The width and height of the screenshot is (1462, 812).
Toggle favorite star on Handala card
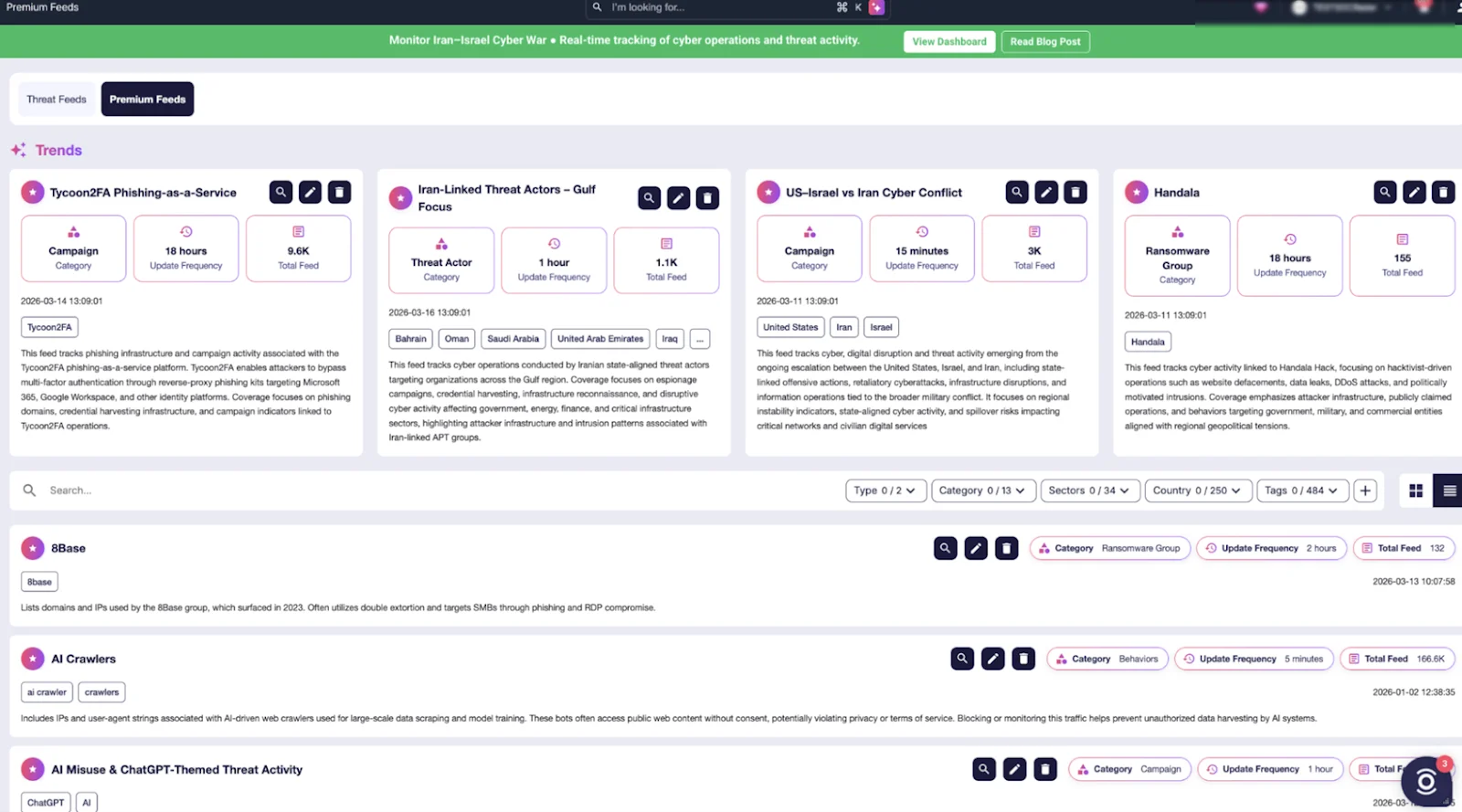click(1137, 193)
